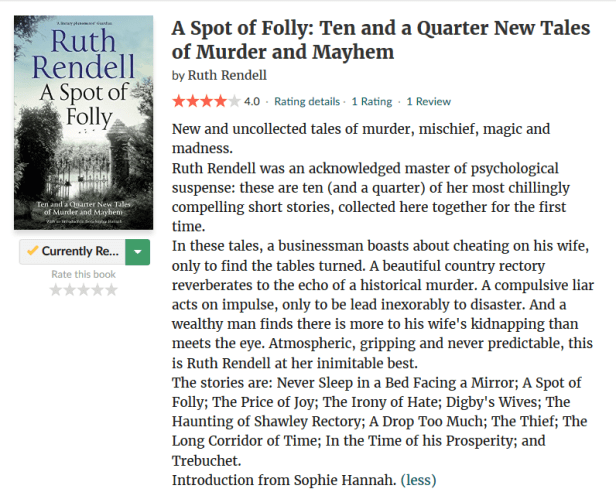Image resolution: width=616 pixels, height=499 pixels.
Task: Click the Introduction from Sophie Hannah text
Action: click(284, 480)
